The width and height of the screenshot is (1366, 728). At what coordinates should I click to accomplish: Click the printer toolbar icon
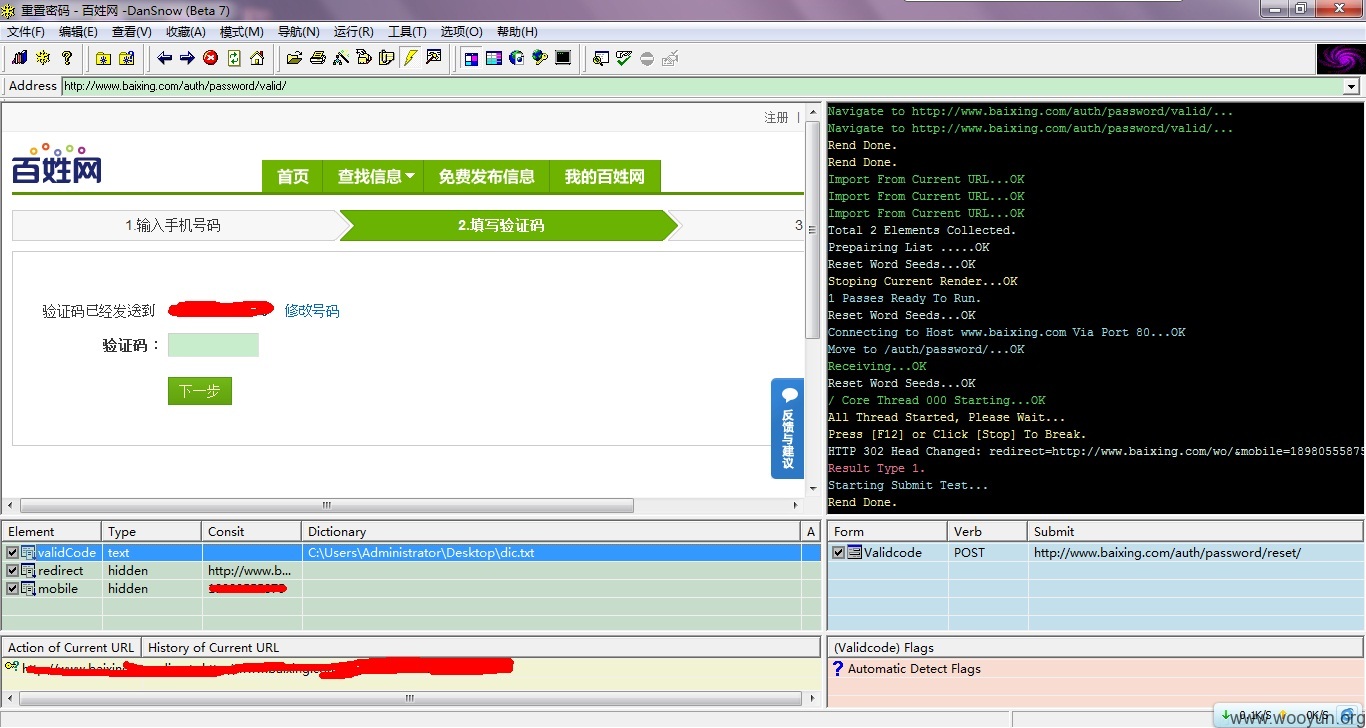point(318,58)
